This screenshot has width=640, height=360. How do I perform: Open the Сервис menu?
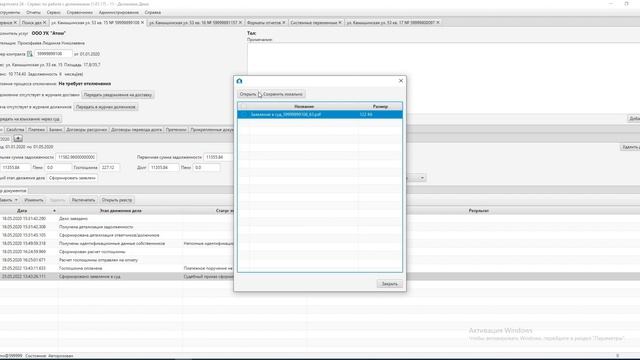[53, 13]
